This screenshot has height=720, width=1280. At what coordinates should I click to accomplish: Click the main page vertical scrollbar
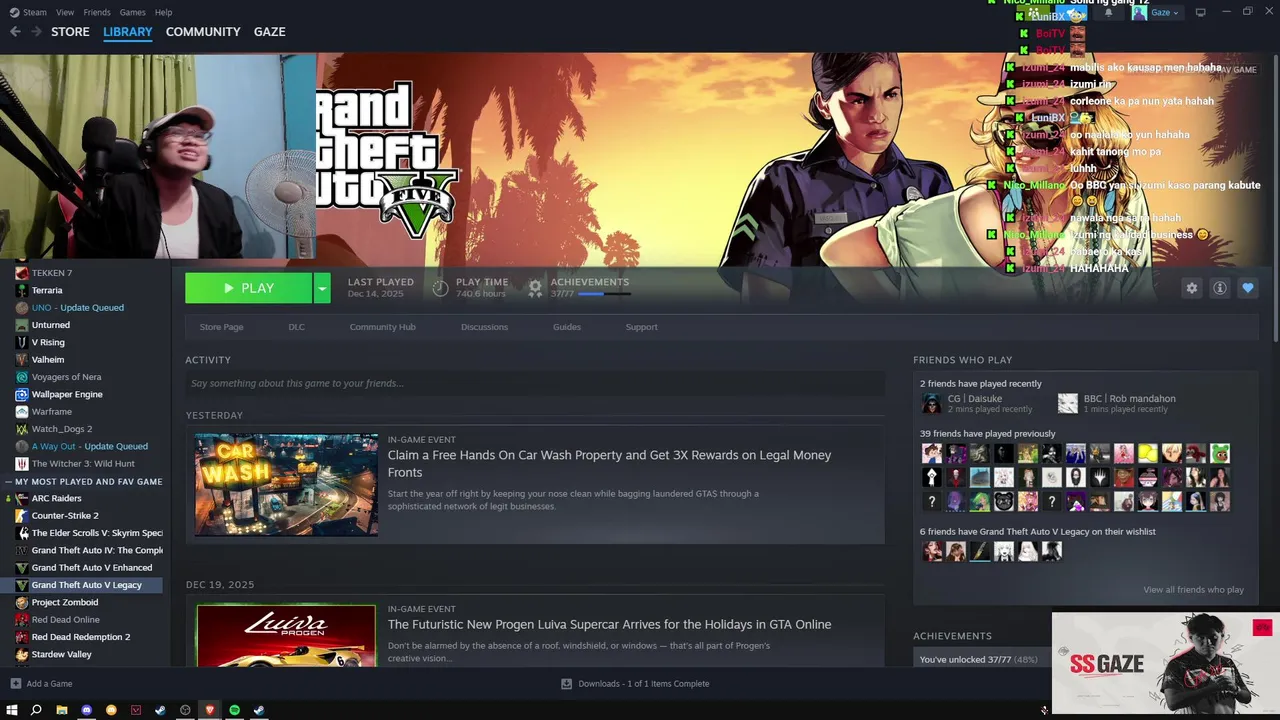pyautogui.click(x=1276, y=200)
